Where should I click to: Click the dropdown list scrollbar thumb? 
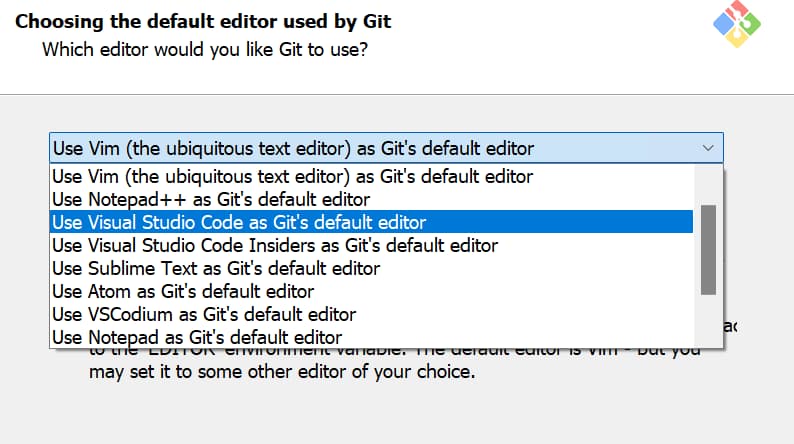pos(708,250)
